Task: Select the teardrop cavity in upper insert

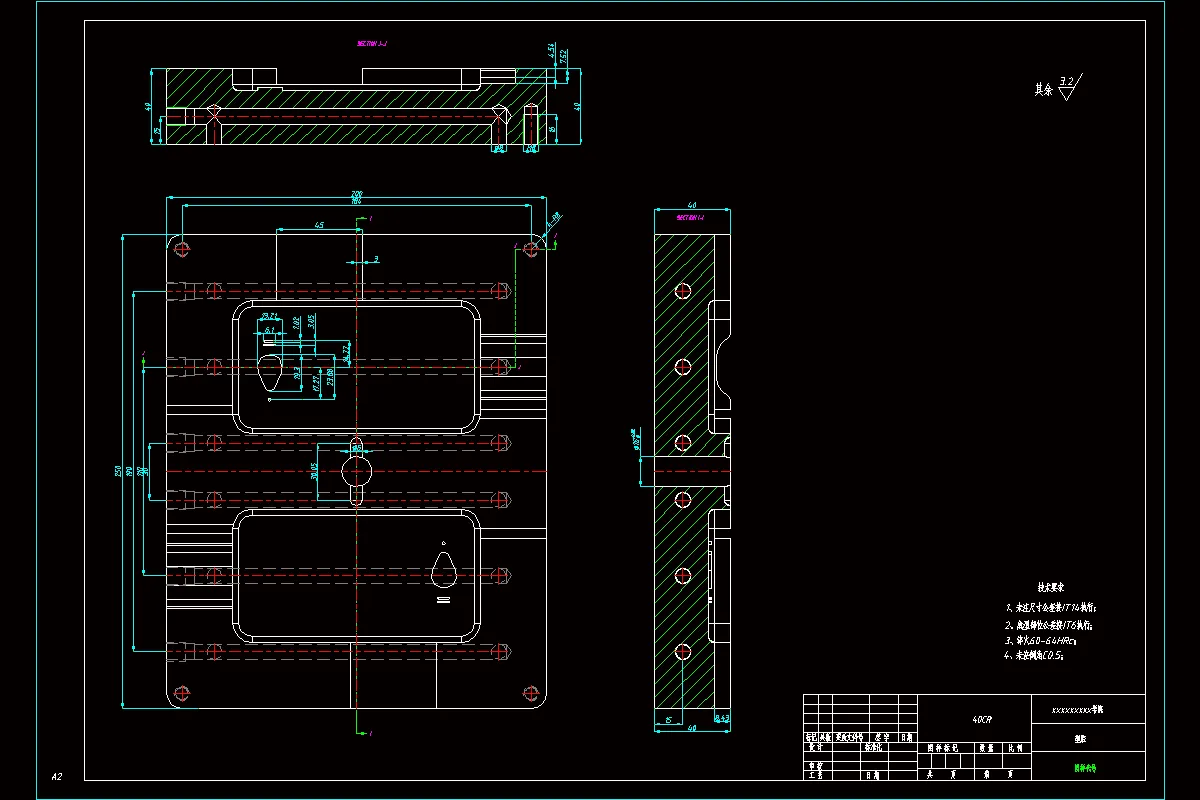Action: 270,372
